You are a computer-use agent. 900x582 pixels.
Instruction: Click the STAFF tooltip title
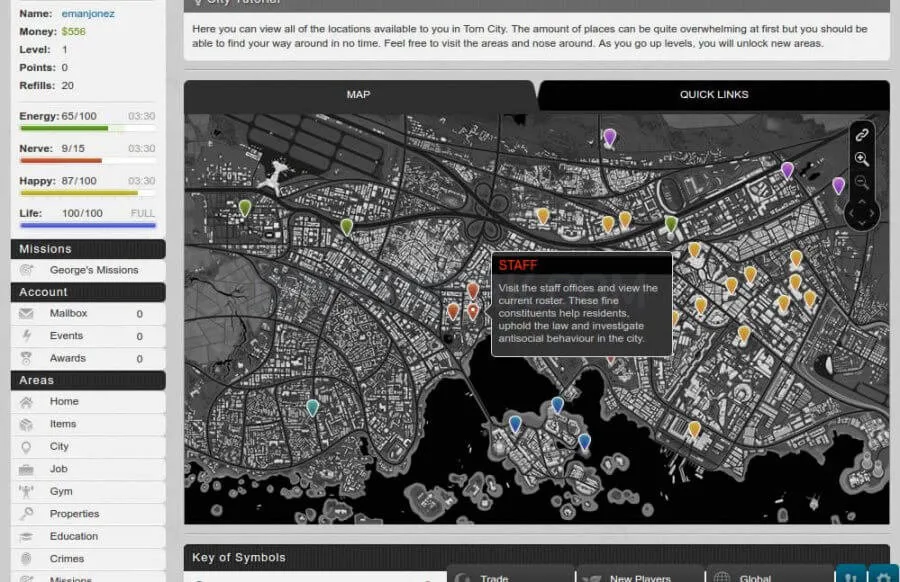coord(518,265)
